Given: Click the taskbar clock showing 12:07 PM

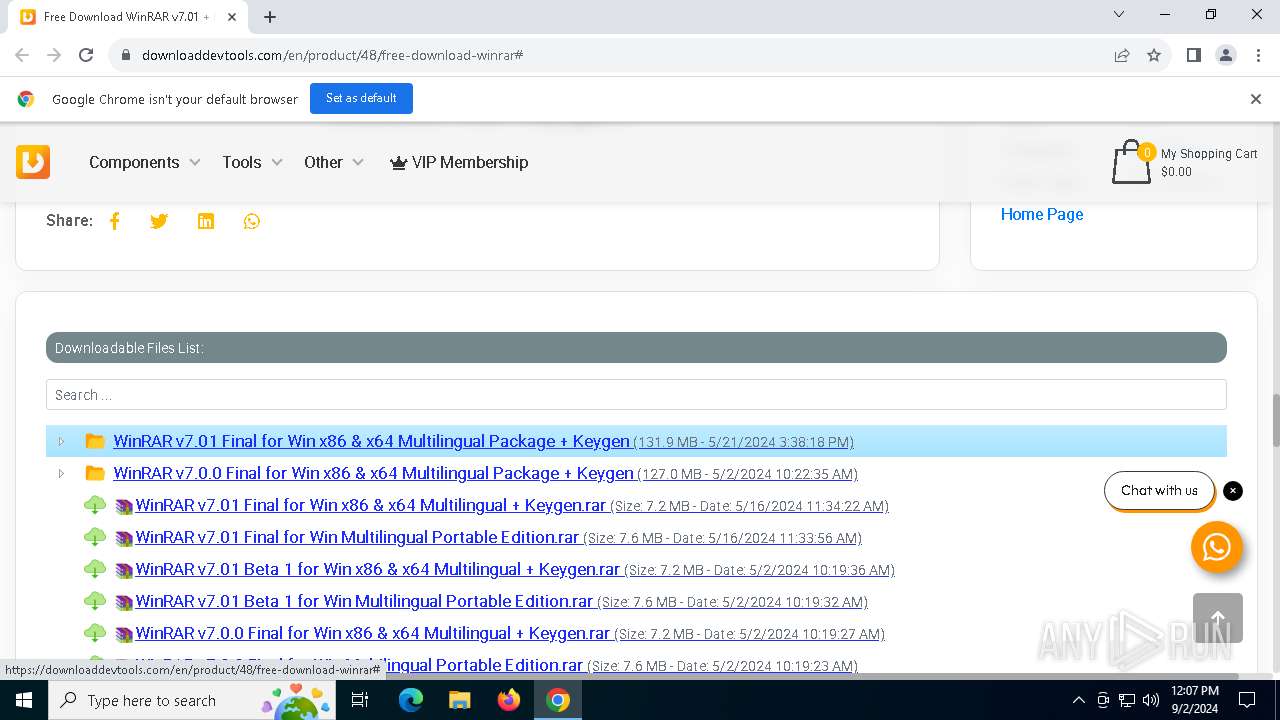Looking at the screenshot, I should tap(1194, 700).
